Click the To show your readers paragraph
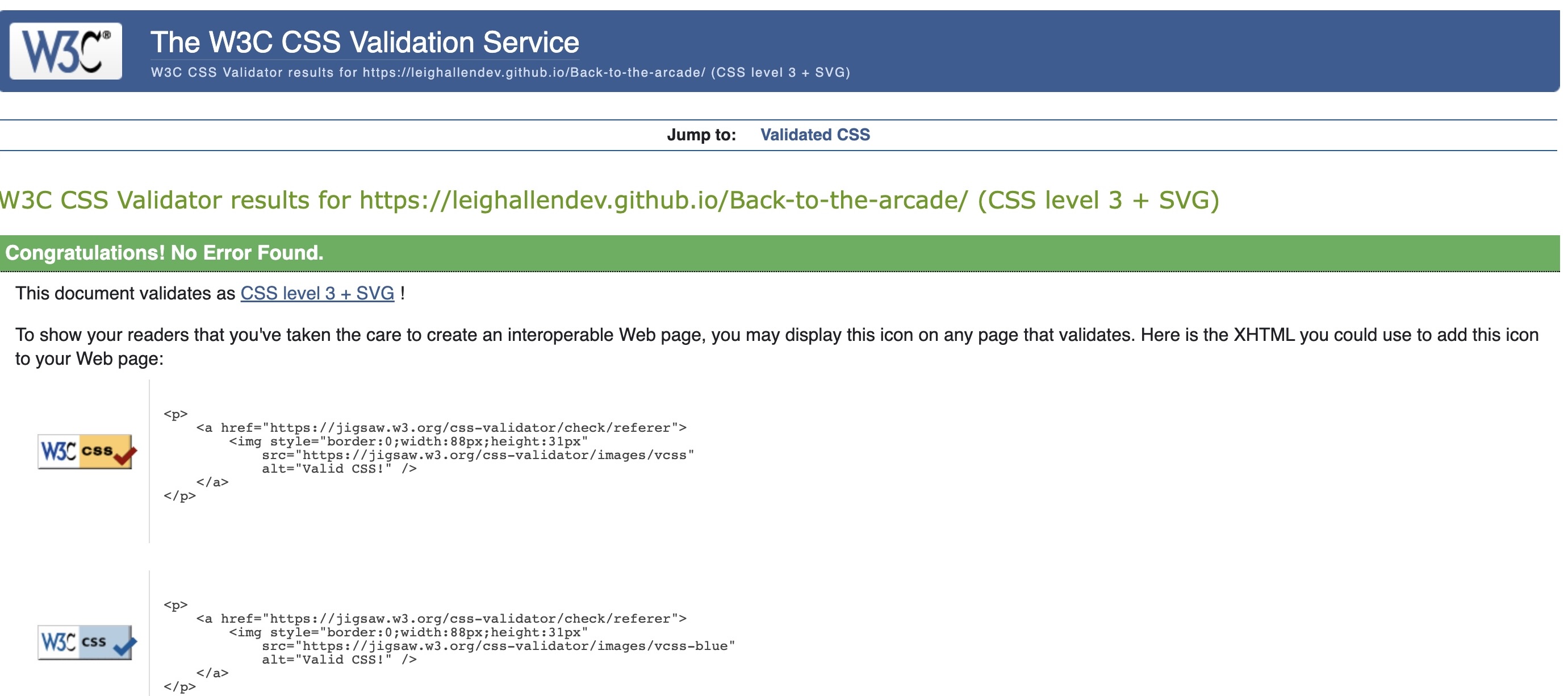The height and width of the screenshot is (696, 1568). click(777, 335)
